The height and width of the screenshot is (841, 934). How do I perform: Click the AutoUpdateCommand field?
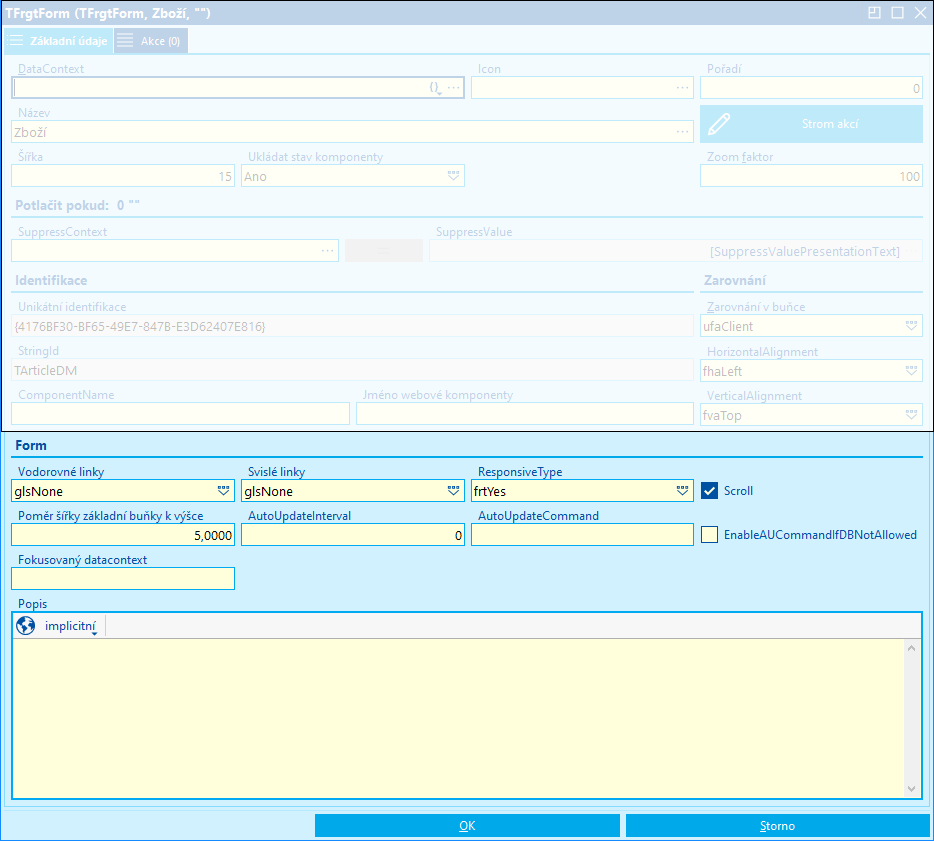click(x=582, y=535)
